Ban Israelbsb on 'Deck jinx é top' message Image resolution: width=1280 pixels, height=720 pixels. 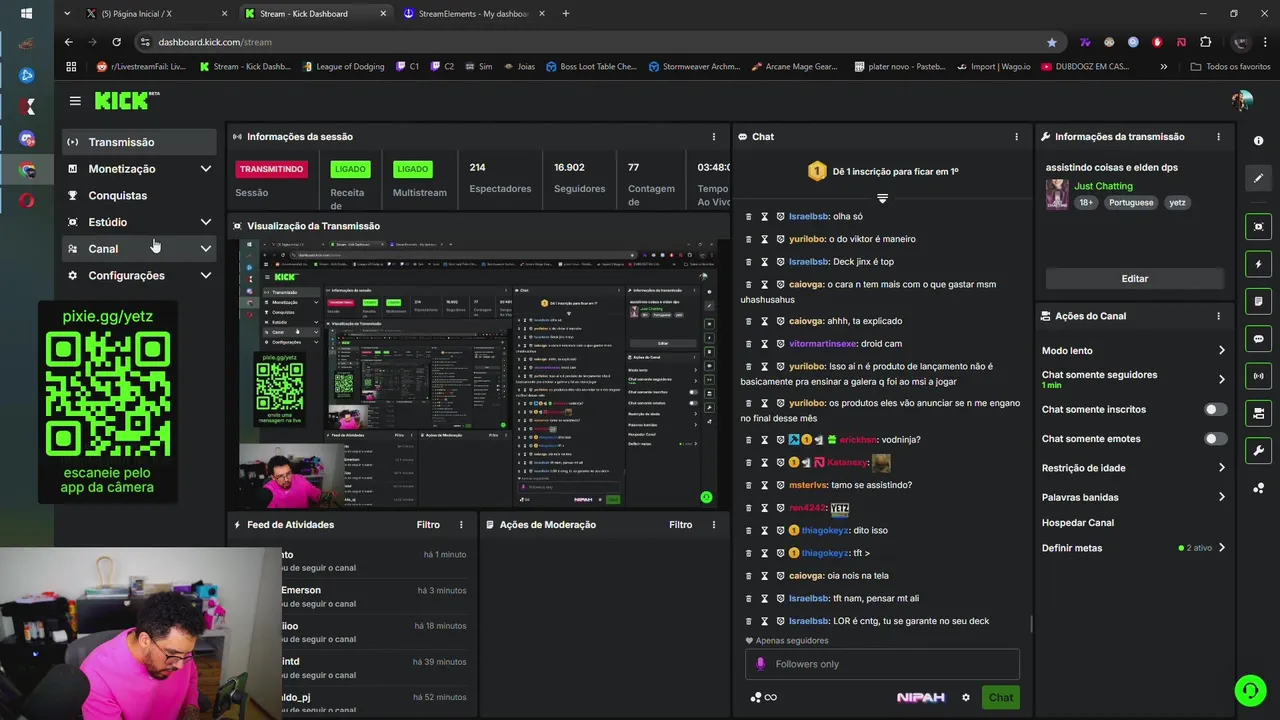[780, 262]
